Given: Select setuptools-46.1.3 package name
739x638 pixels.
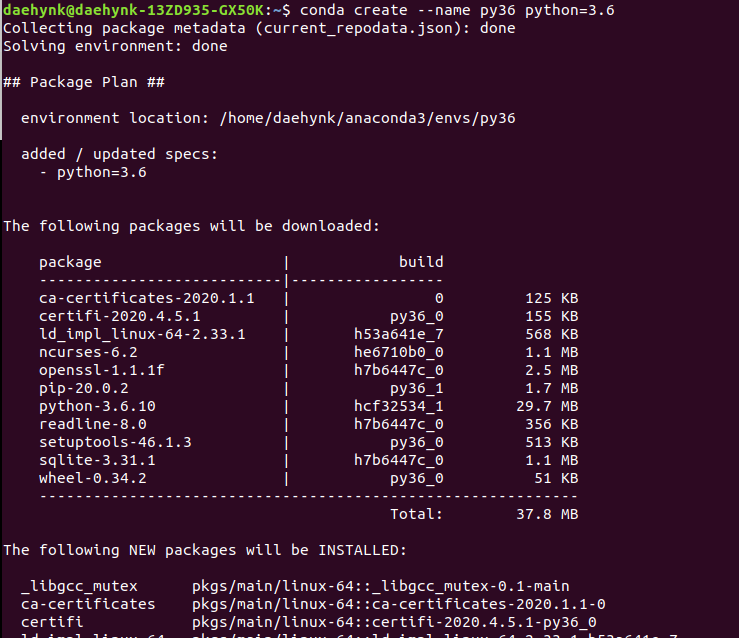Looking at the screenshot, I should [115, 442].
